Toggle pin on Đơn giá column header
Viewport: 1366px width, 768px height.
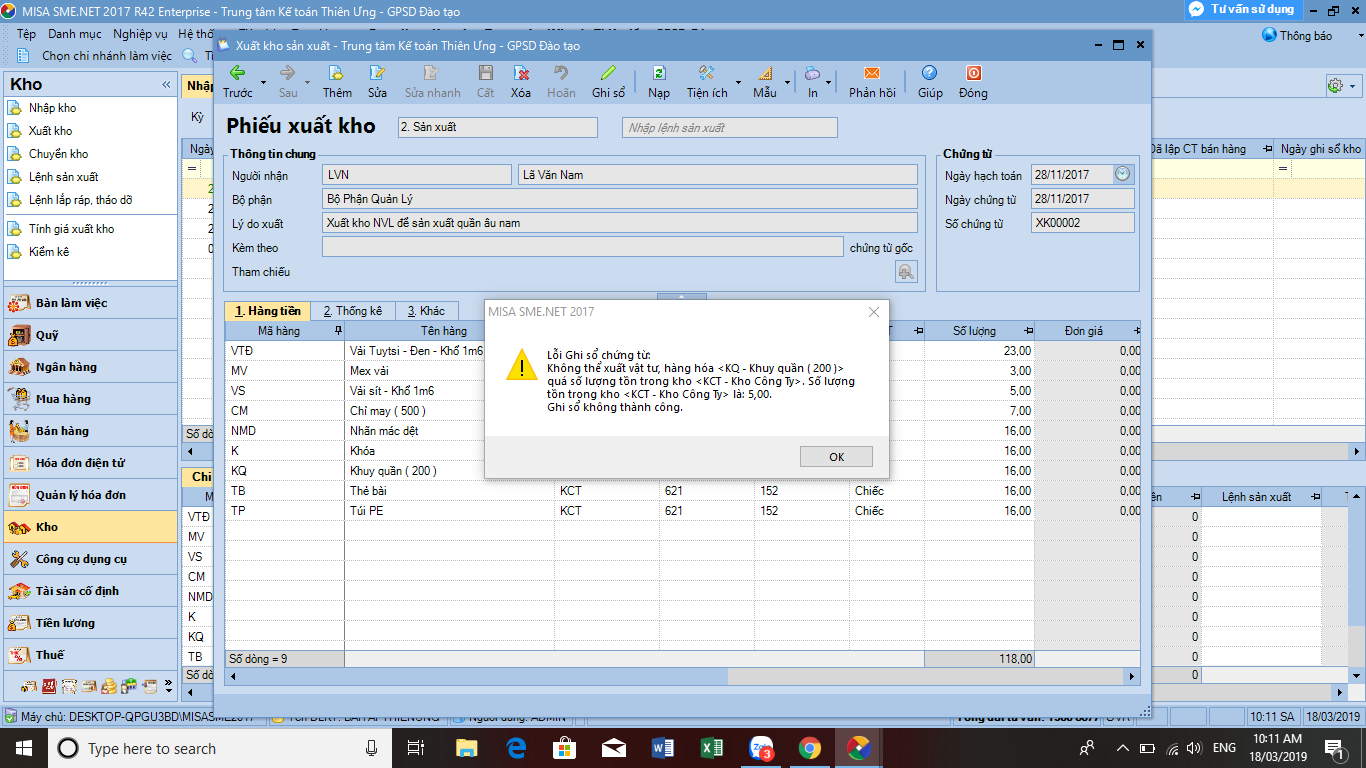click(x=1133, y=331)
